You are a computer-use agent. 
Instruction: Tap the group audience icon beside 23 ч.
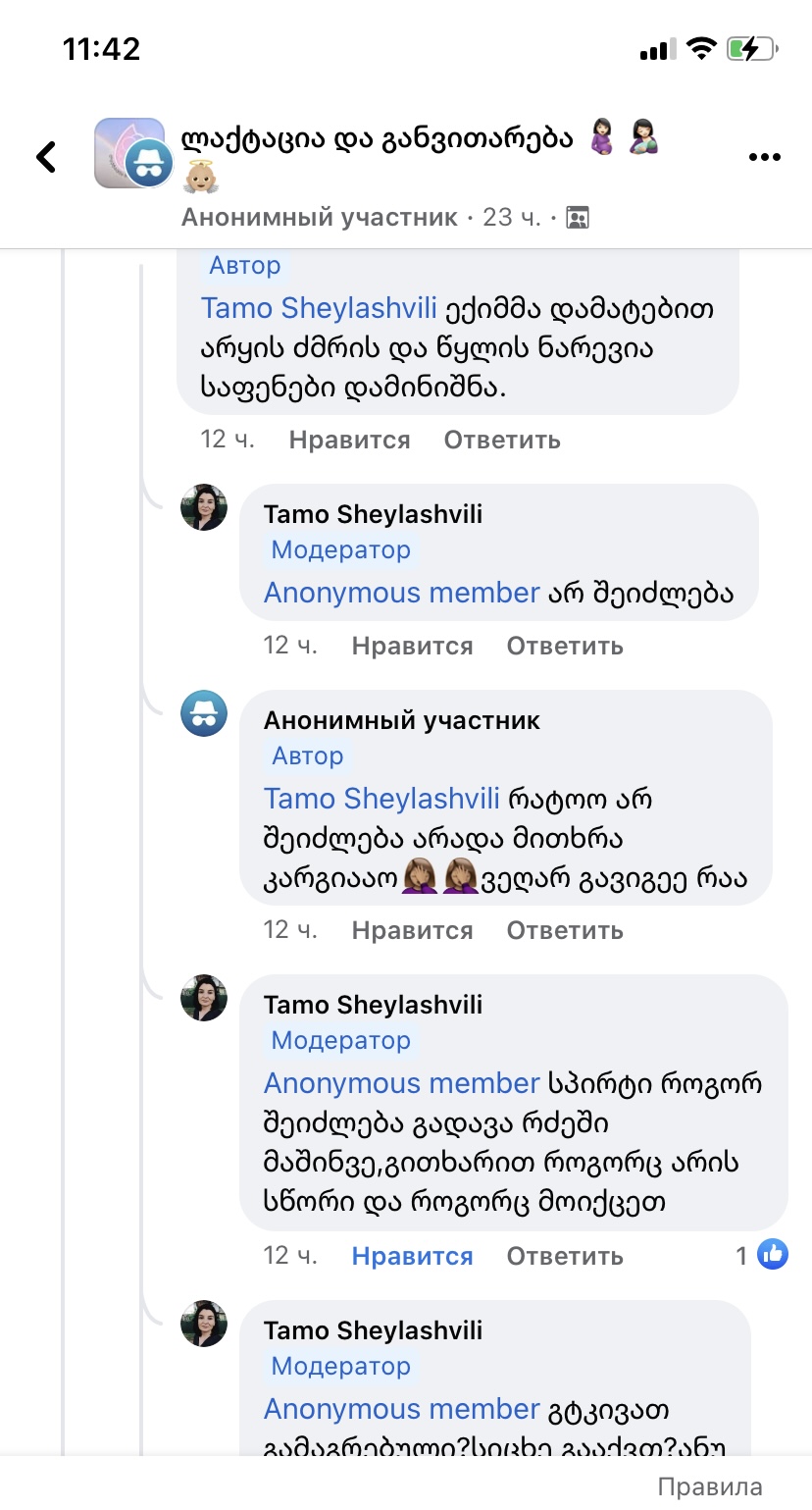pos(578,218)
